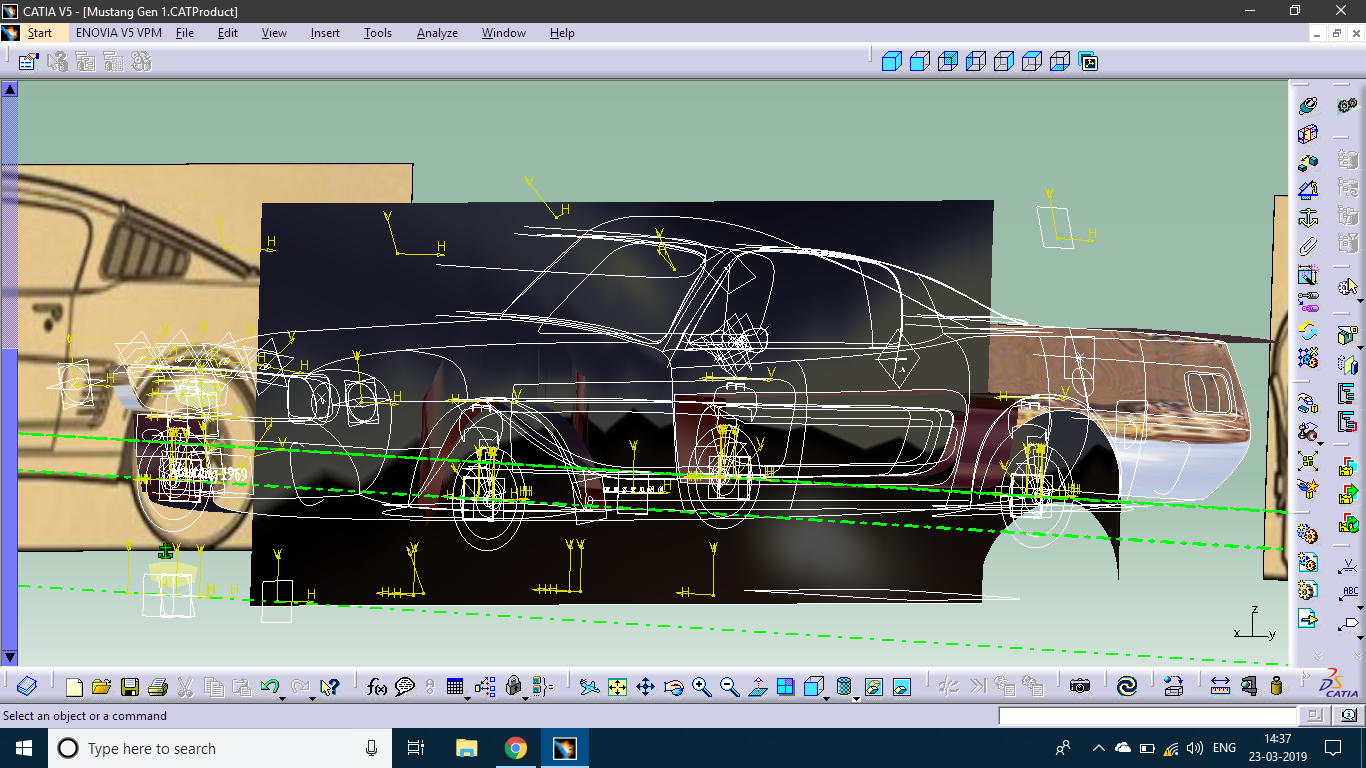Image resolution: width=1366 pixels, height=768 pixels.
Task: Click the first blue cube view icon in top toolbar
Action: [x=892, y=62]
